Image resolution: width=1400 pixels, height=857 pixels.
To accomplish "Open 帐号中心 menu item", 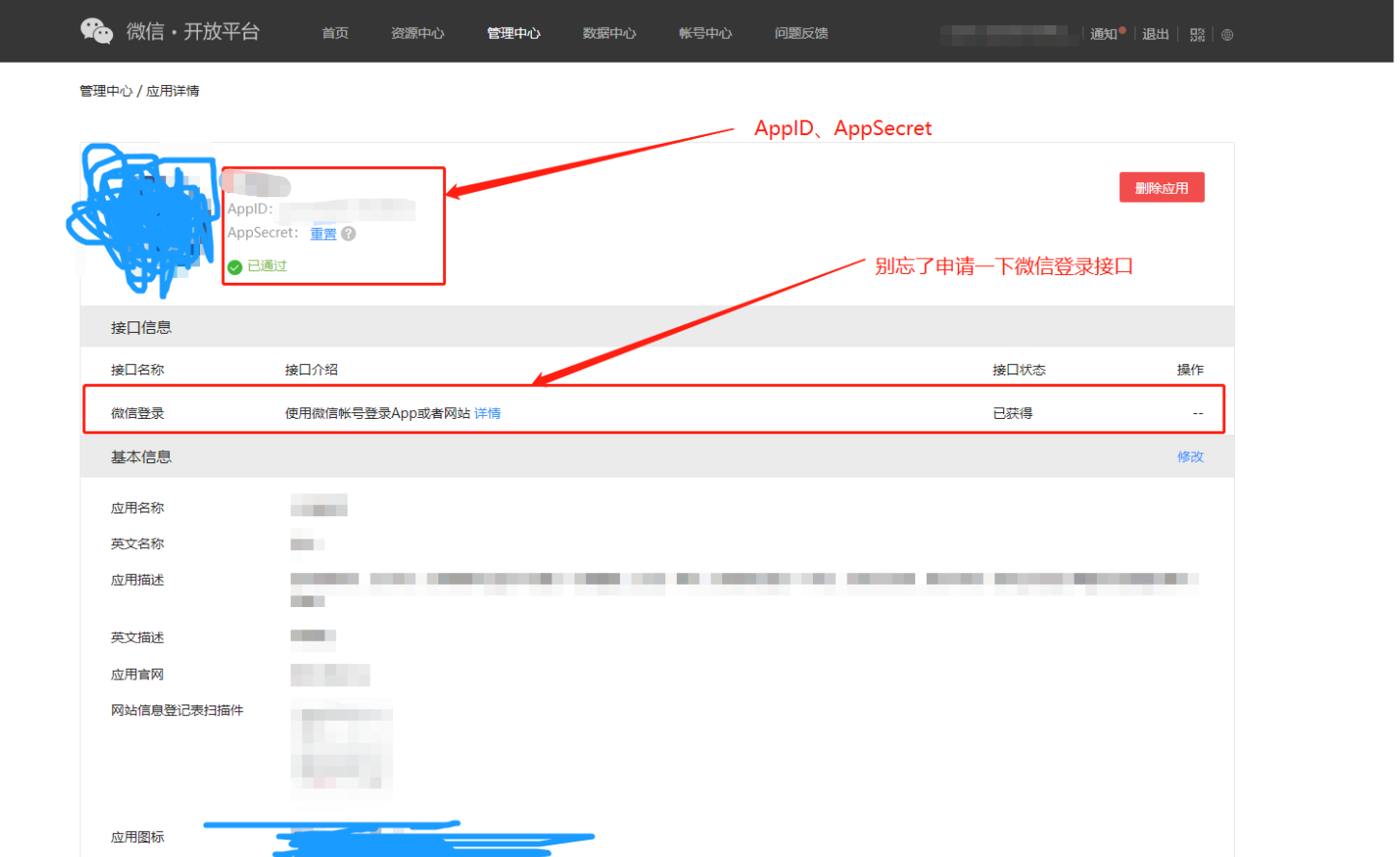I will point(706,33).
